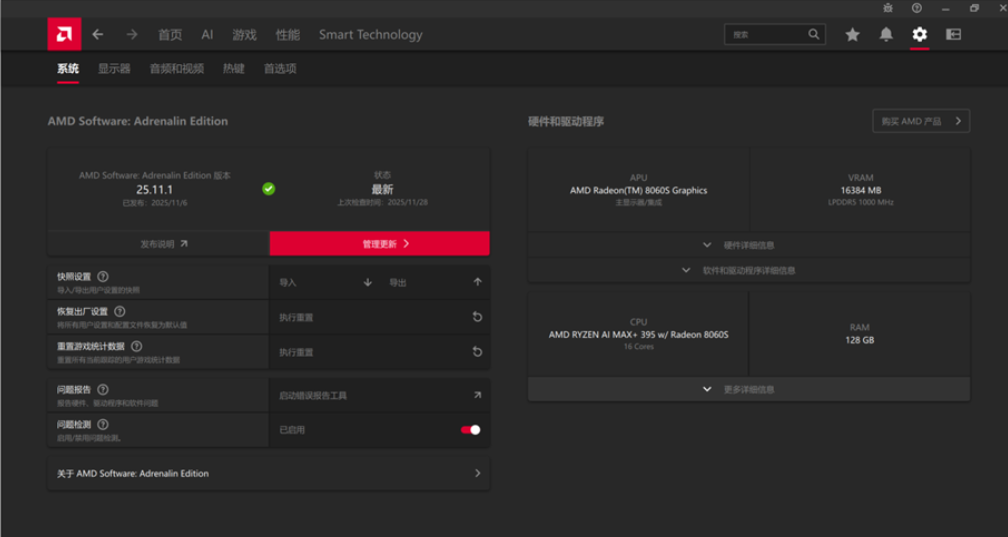Click the search input field

click(x=775, y=34)
